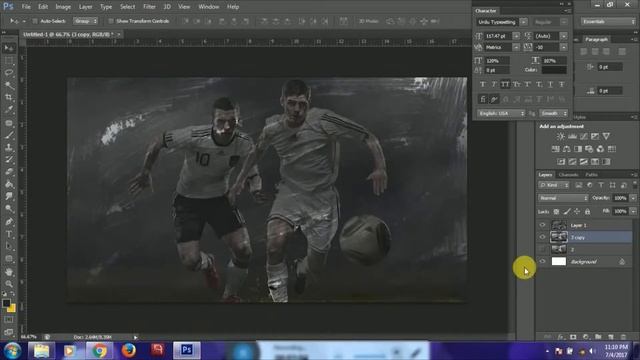Viewport: 640px width, 360px height.
Task: Click the lock all layer icon
Action: 587,211
